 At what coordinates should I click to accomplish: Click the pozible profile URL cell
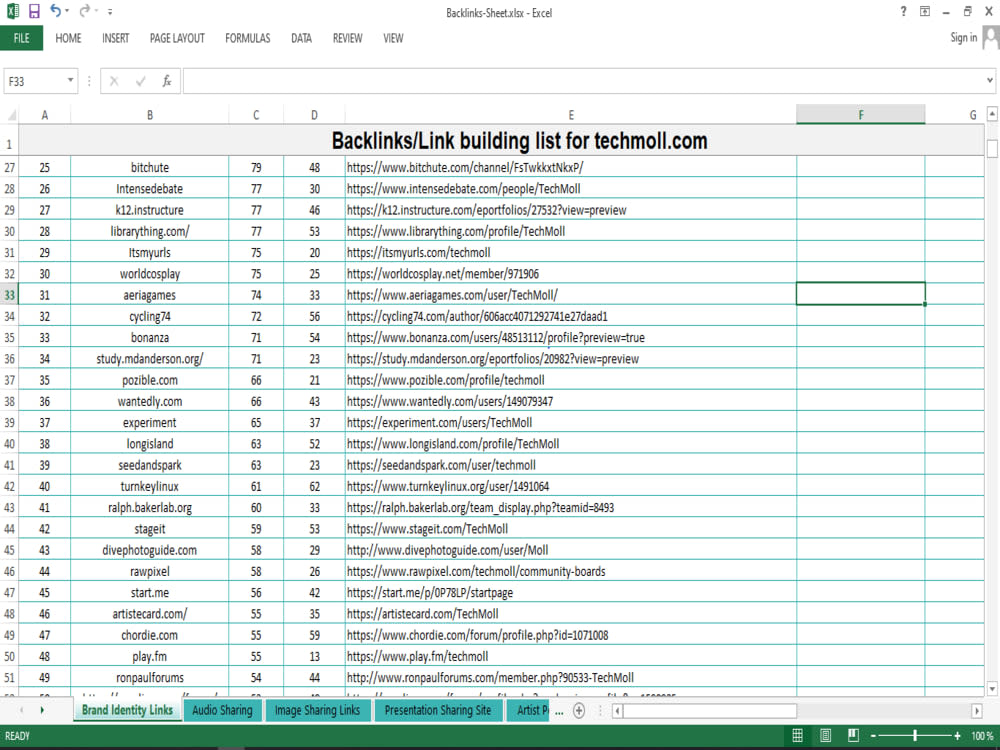571,380
